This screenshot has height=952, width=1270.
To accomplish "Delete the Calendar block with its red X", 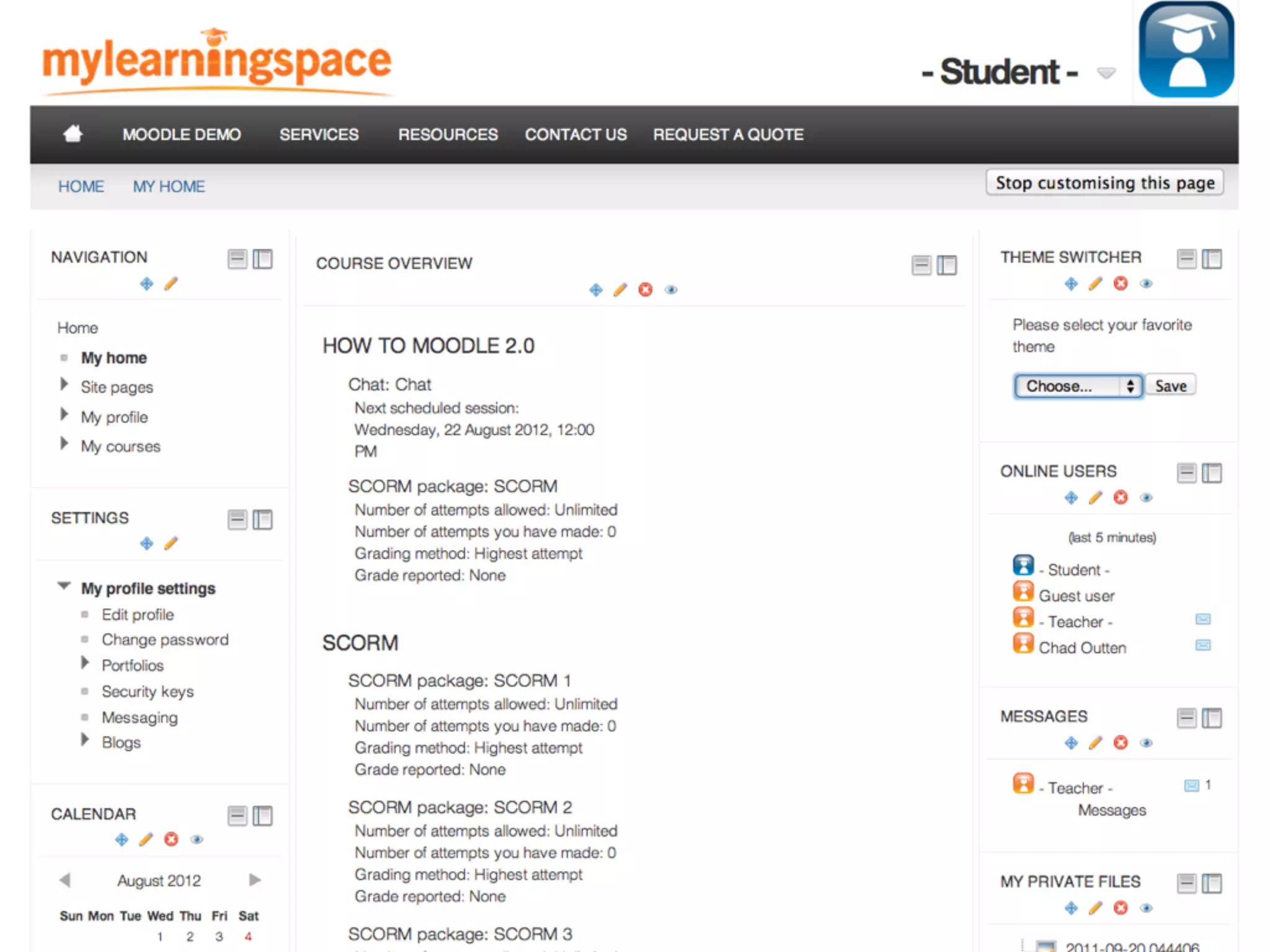I will [x=171, y=839].
